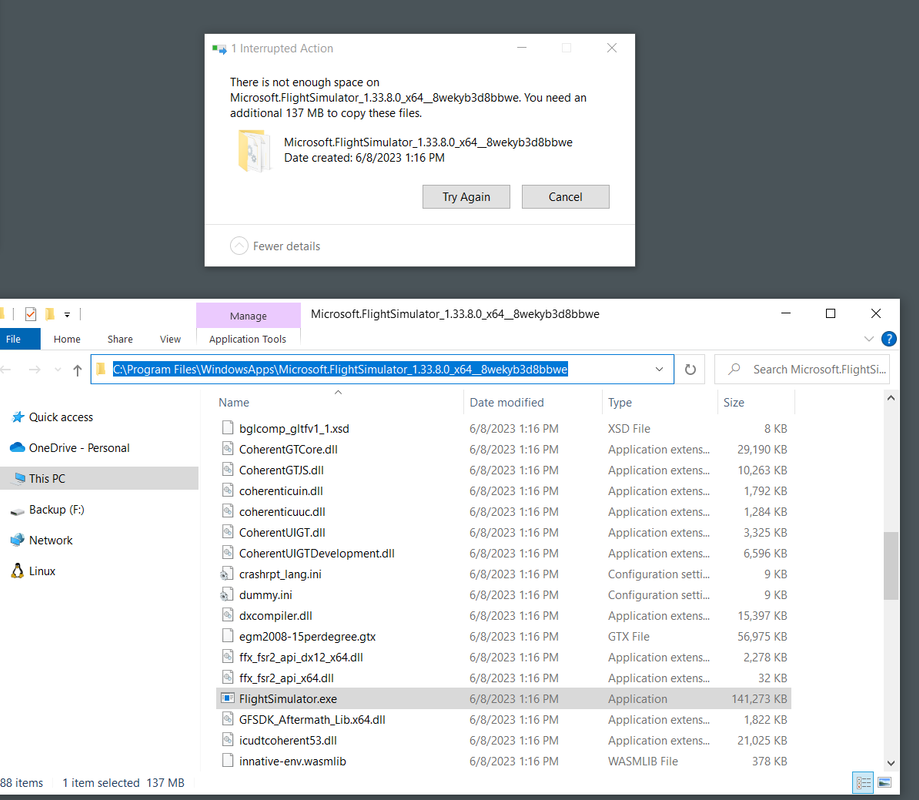Click the dummy.ini file icon

[x=227, y=594]
